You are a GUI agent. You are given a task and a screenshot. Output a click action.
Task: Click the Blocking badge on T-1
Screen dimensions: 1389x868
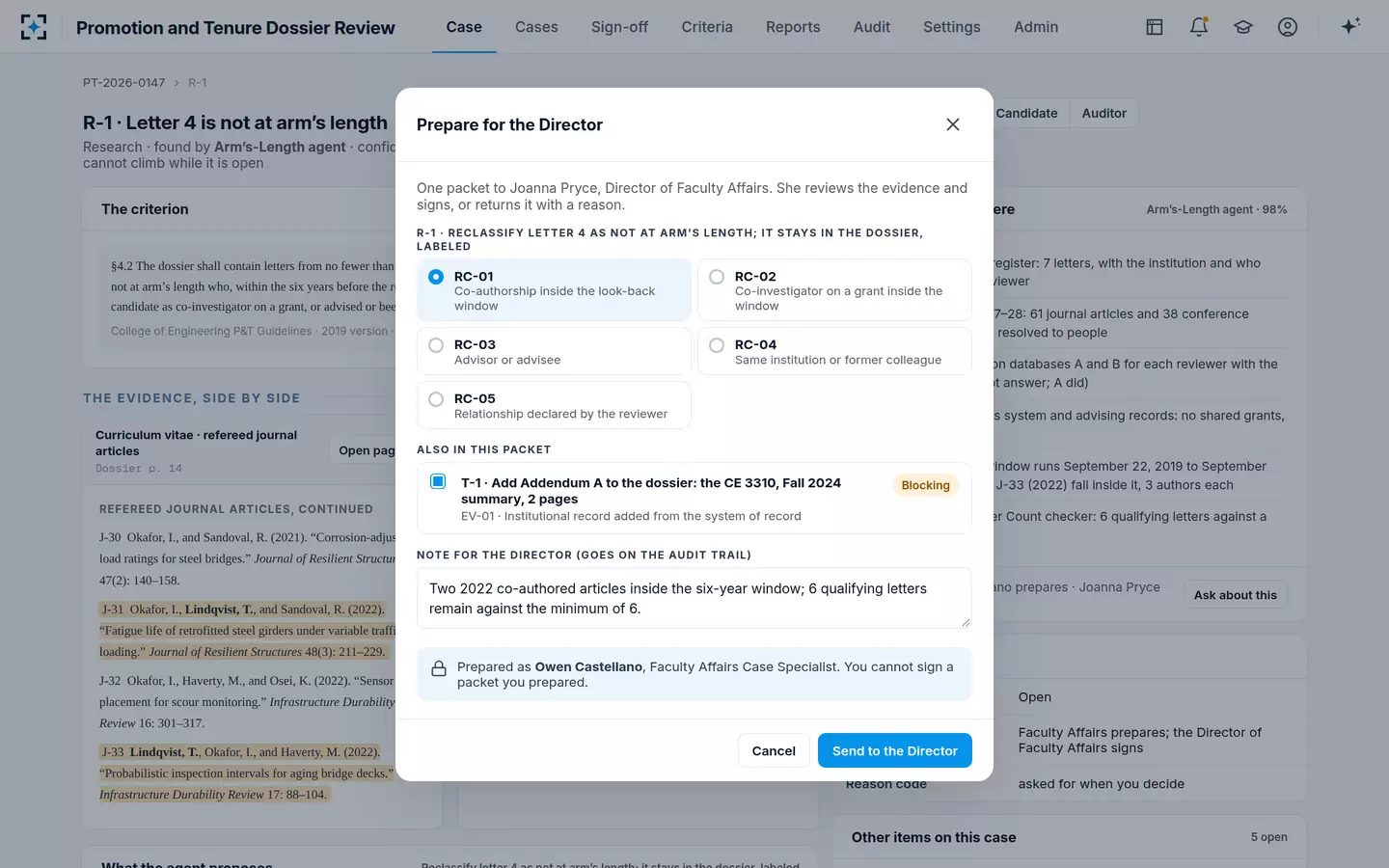pos(926,485)
